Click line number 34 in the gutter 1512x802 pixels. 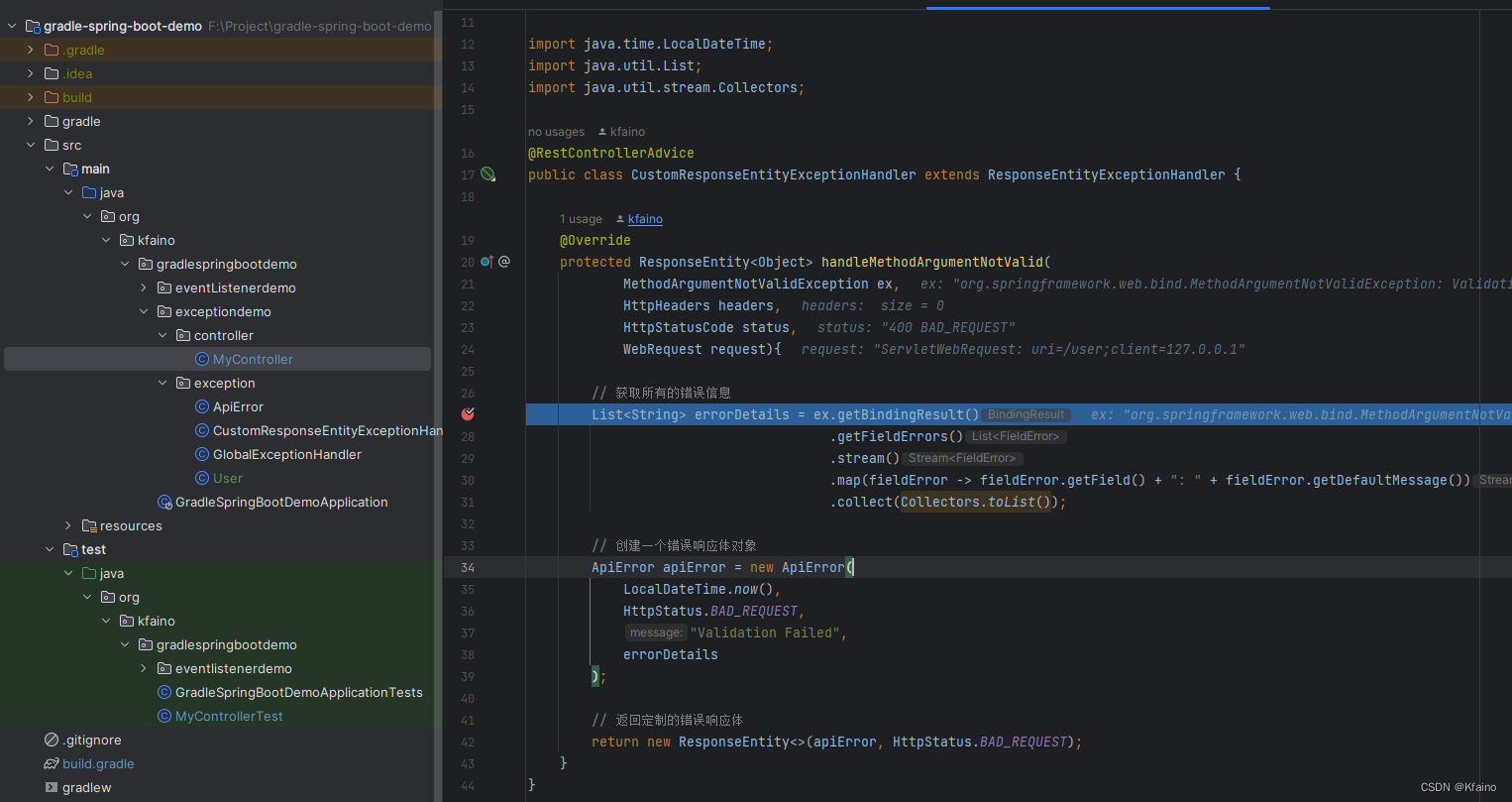point(468,567)
